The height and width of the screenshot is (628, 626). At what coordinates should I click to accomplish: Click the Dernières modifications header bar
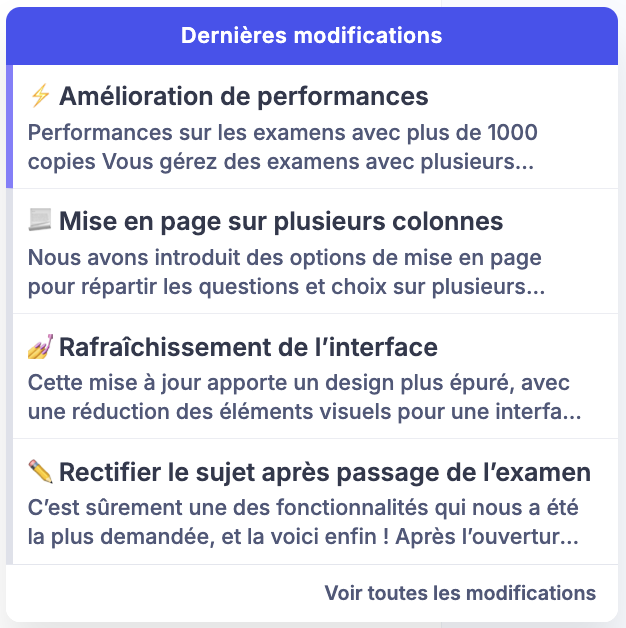pos(312,36)
